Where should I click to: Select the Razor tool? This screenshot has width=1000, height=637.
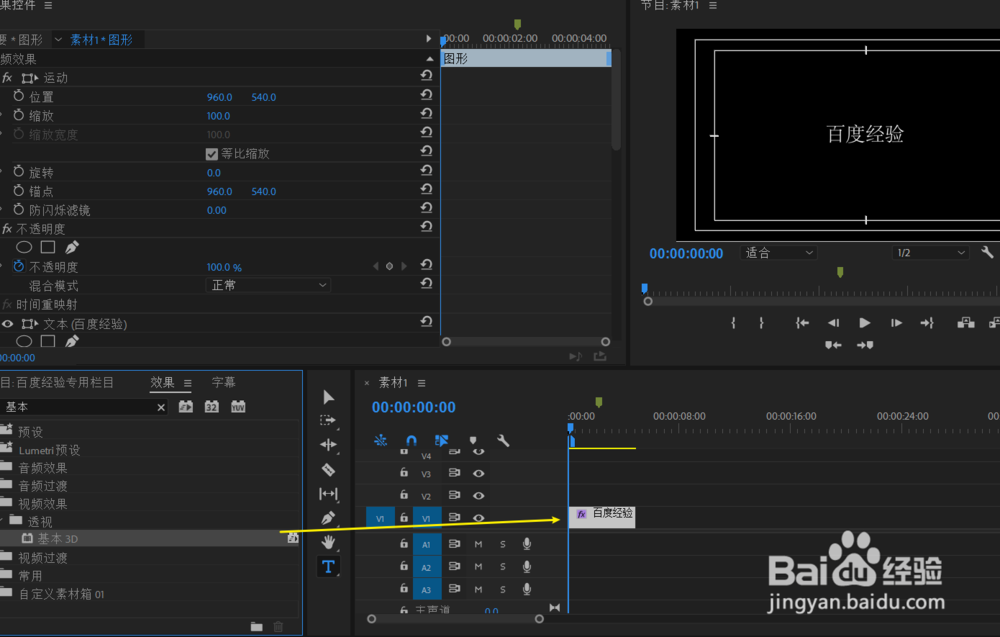coord(328,469)
